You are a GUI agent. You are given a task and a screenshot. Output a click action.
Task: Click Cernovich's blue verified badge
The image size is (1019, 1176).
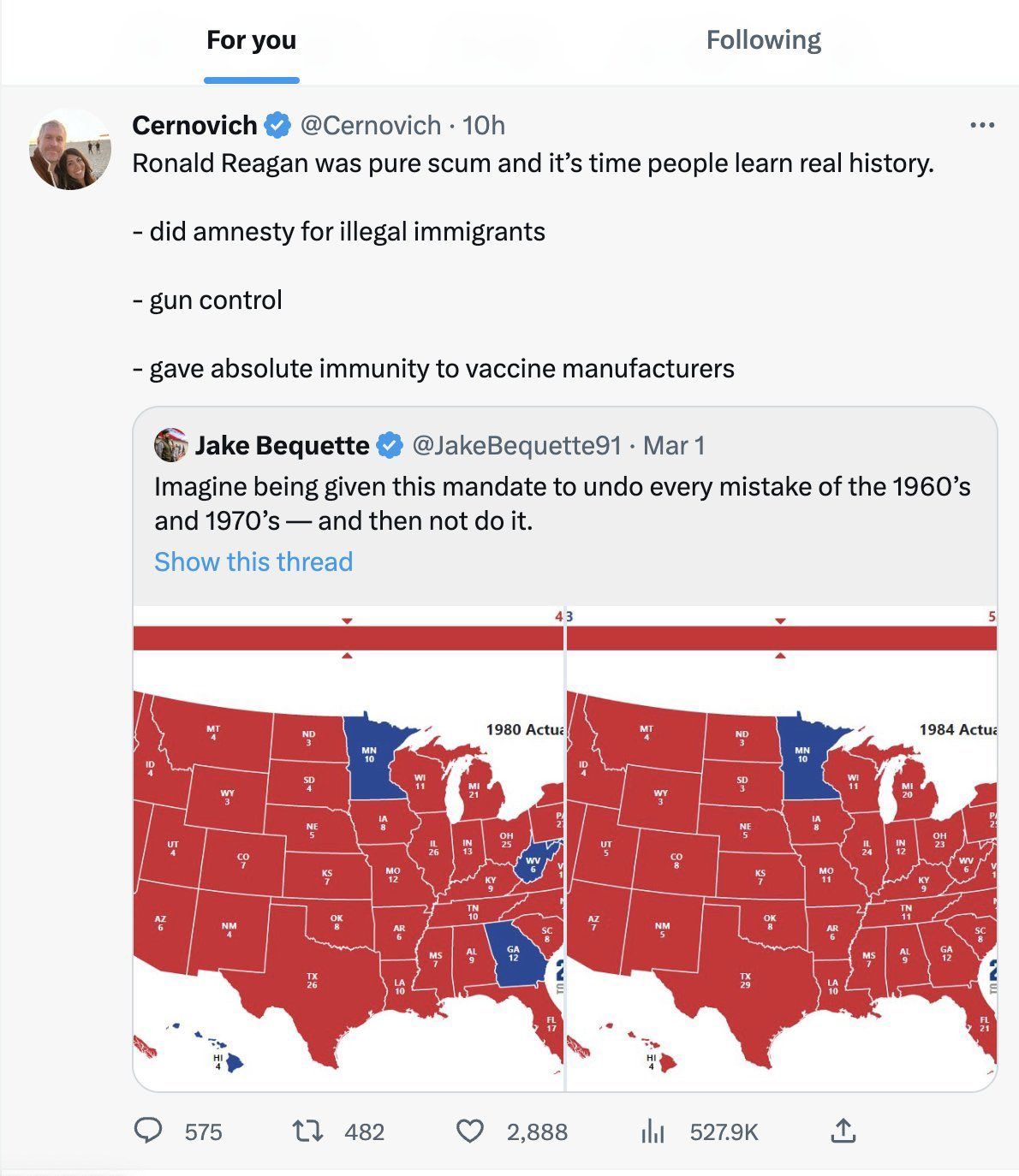[x=277, y=126]
